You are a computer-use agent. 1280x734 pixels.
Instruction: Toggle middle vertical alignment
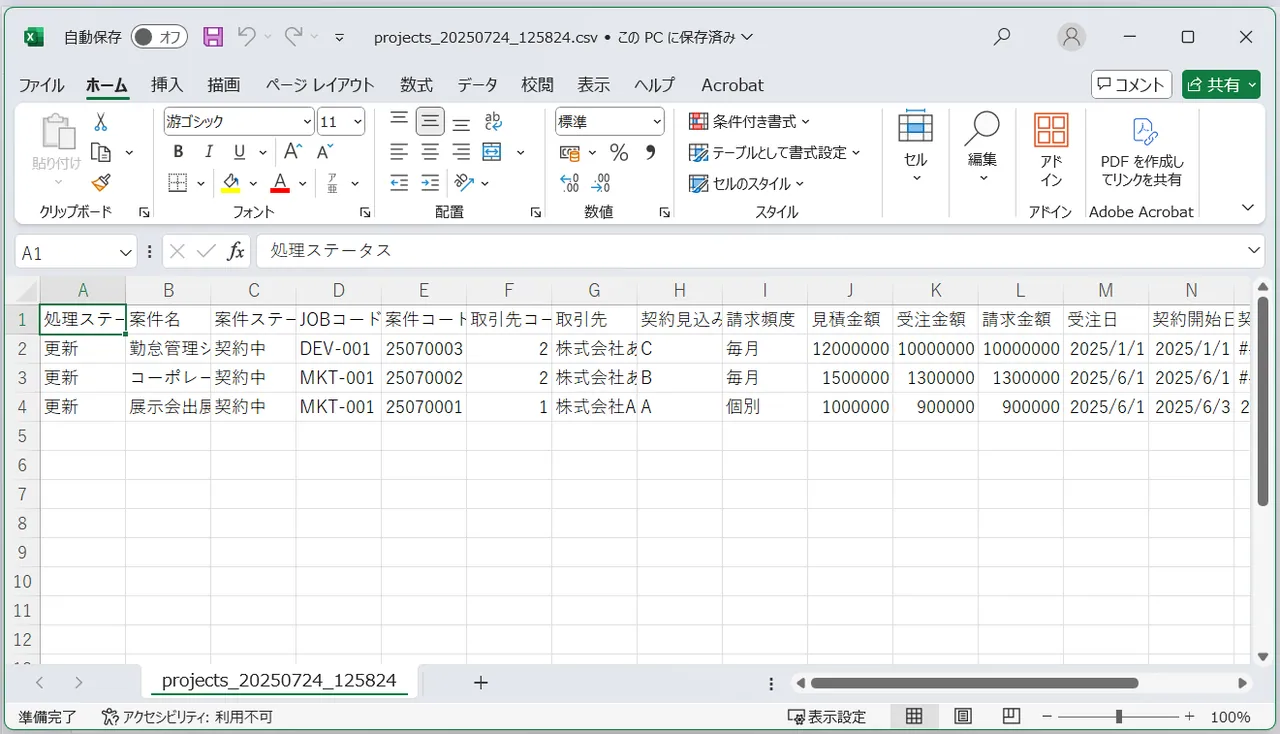click(430, 122)
